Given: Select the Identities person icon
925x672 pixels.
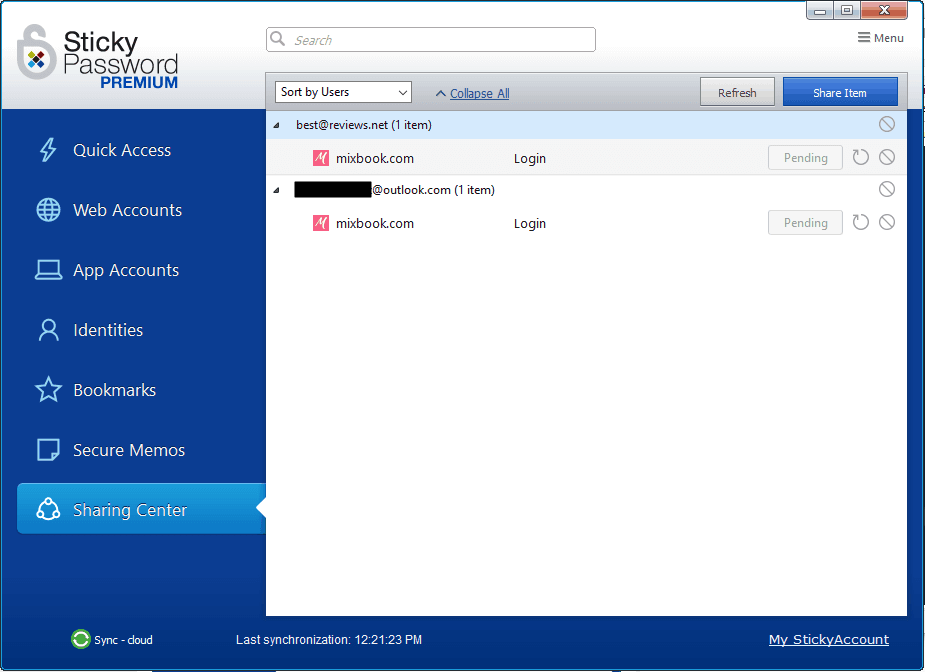Looking at the screenshot, I should [x=48, y=330].
